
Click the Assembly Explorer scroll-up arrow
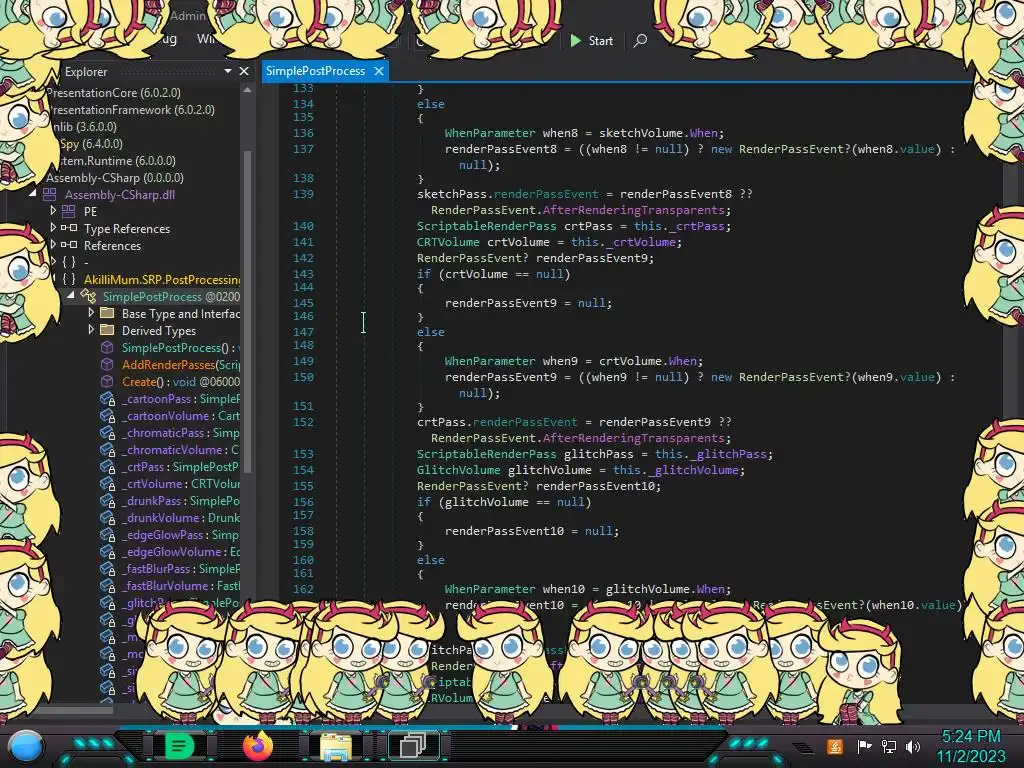247,90
